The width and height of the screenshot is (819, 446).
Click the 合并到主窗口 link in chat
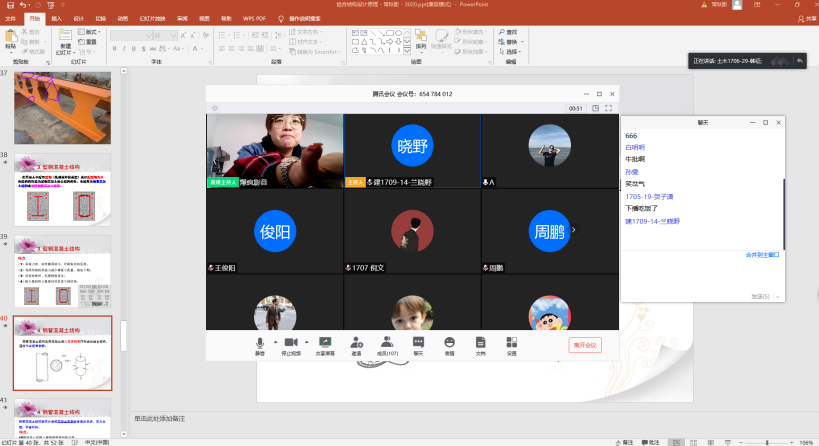click(762, 255)
